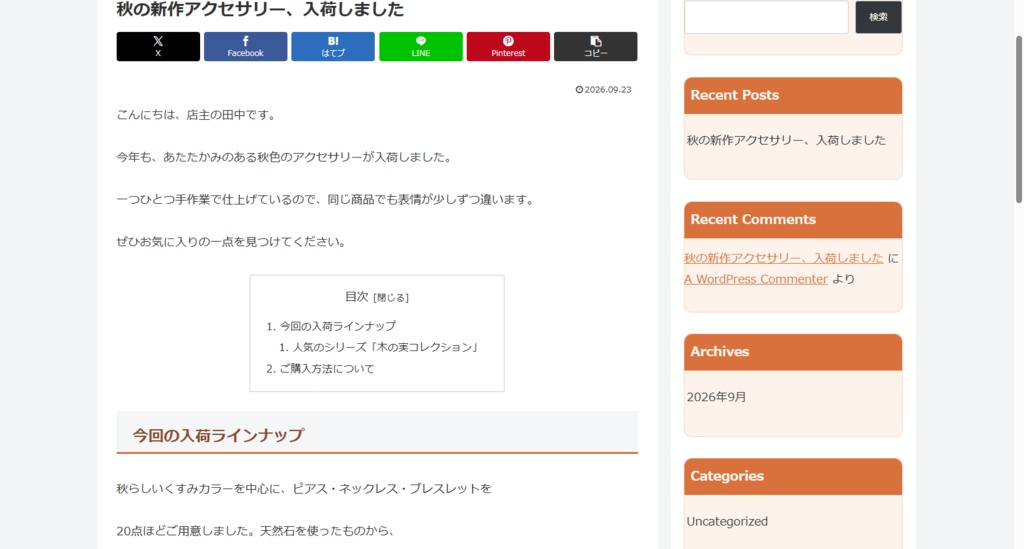This screenshot has width=1024, height=549.
Task: Click the Hatena B! icon
Action: pyautogui.click(x=333, y=41)
